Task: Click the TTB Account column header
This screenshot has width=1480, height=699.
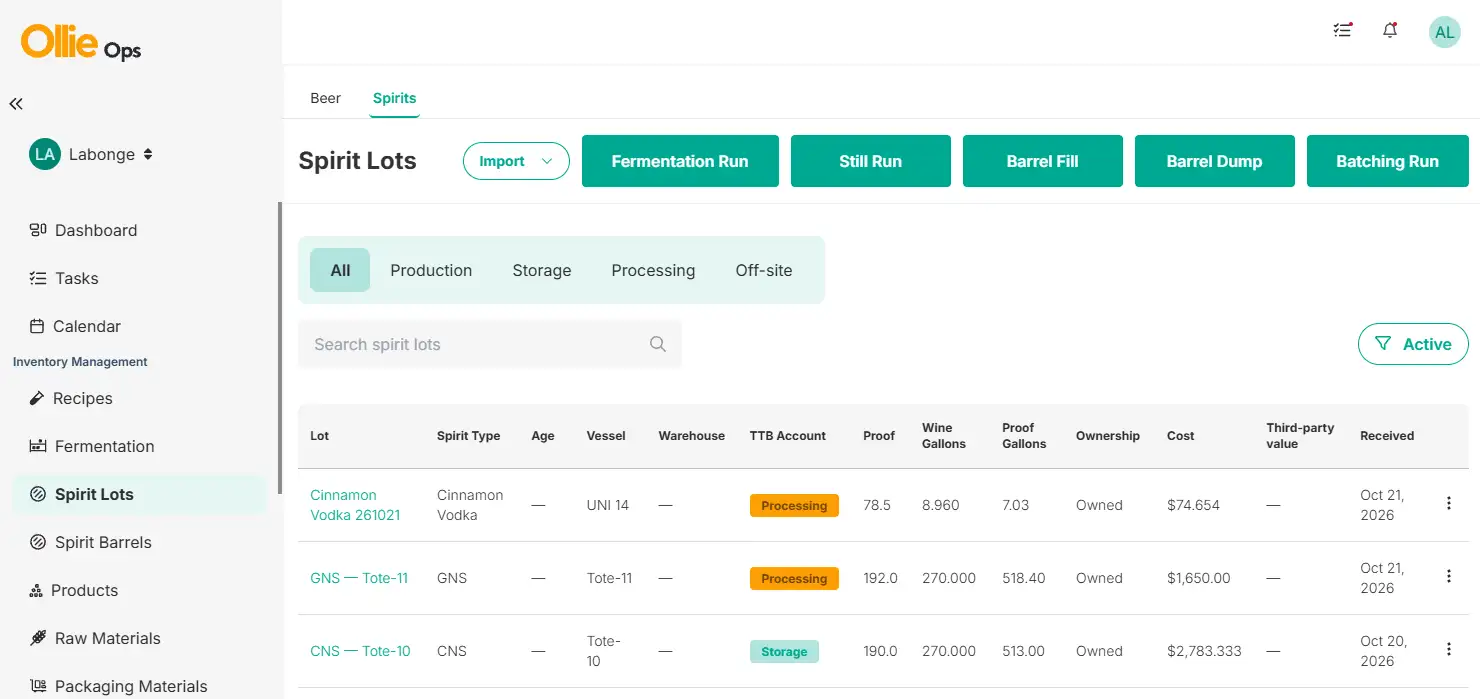Action: (788, 436)
